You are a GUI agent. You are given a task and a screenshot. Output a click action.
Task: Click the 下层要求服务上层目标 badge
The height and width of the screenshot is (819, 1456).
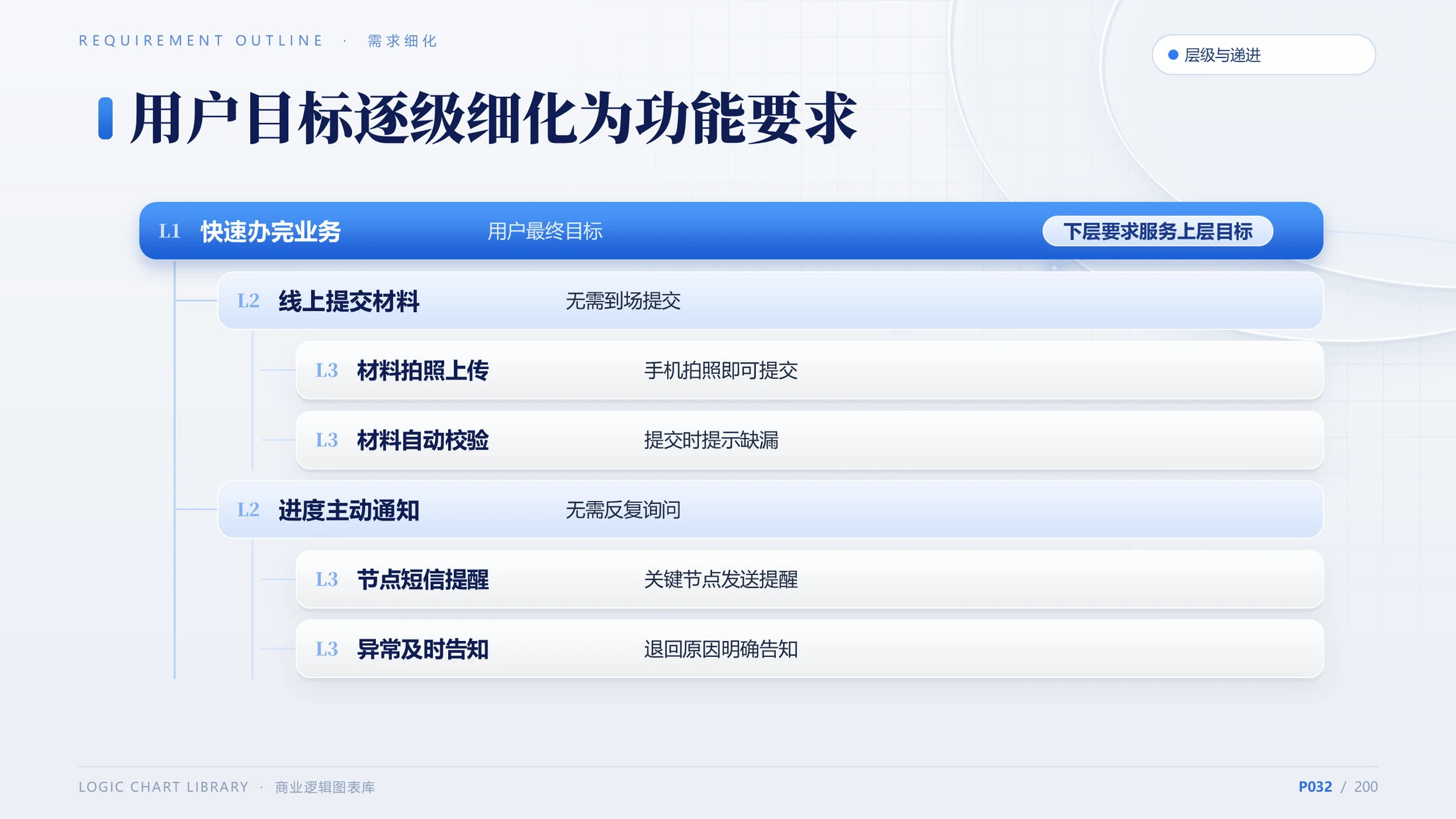coord(1158,232)
